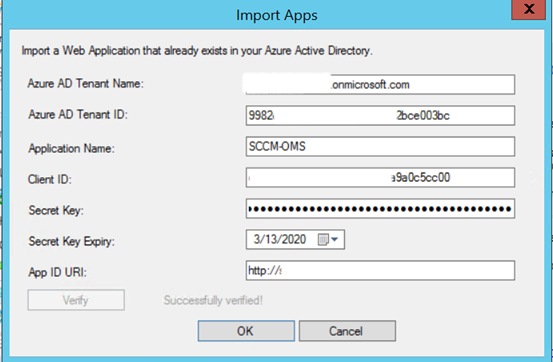Close the Import Apps dialog
553x362 pixels.
click(528, 9)
